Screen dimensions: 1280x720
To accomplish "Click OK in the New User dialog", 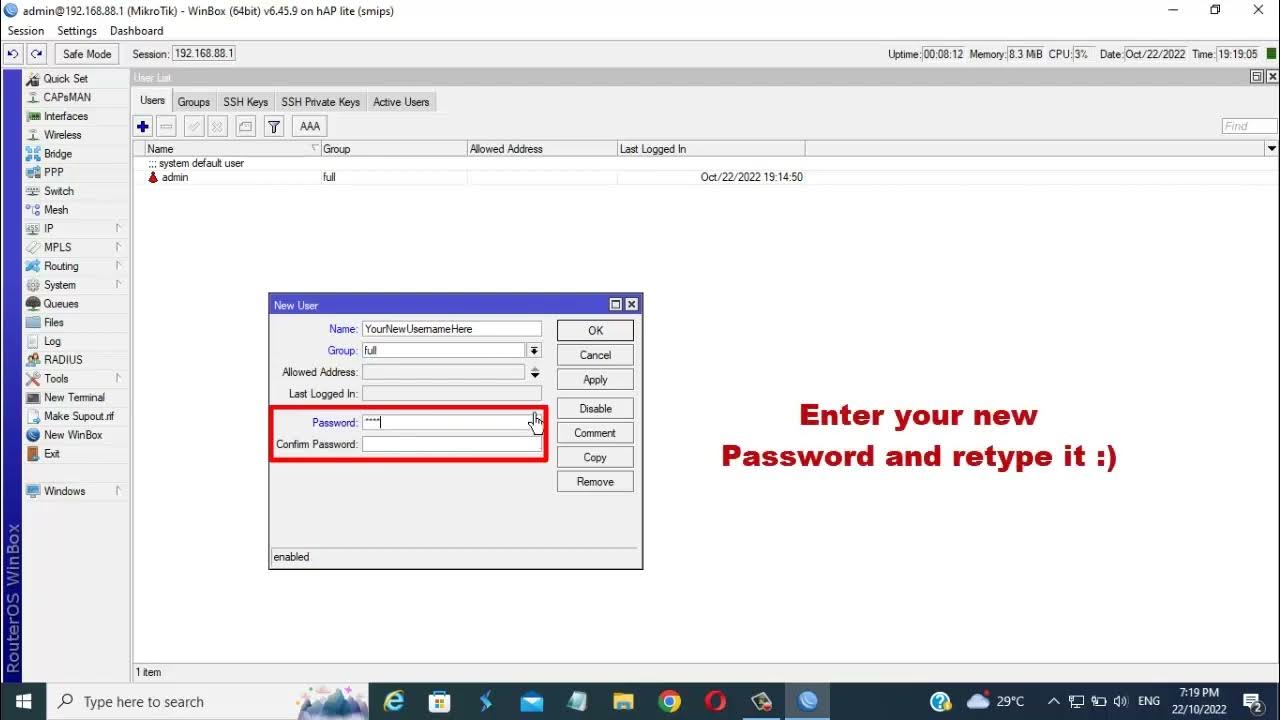I will click(x=595, y=330).
